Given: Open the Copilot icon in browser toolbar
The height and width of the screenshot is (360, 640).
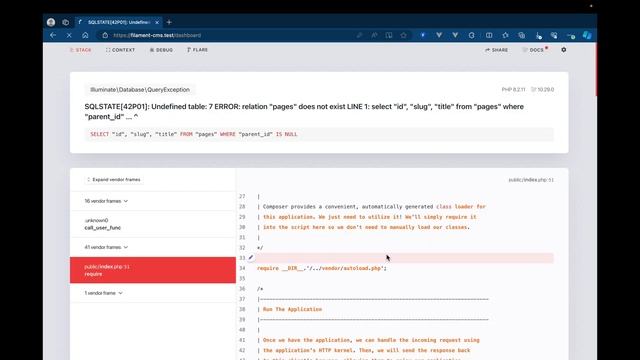Looking at the screenshot, I should point(587,36).
